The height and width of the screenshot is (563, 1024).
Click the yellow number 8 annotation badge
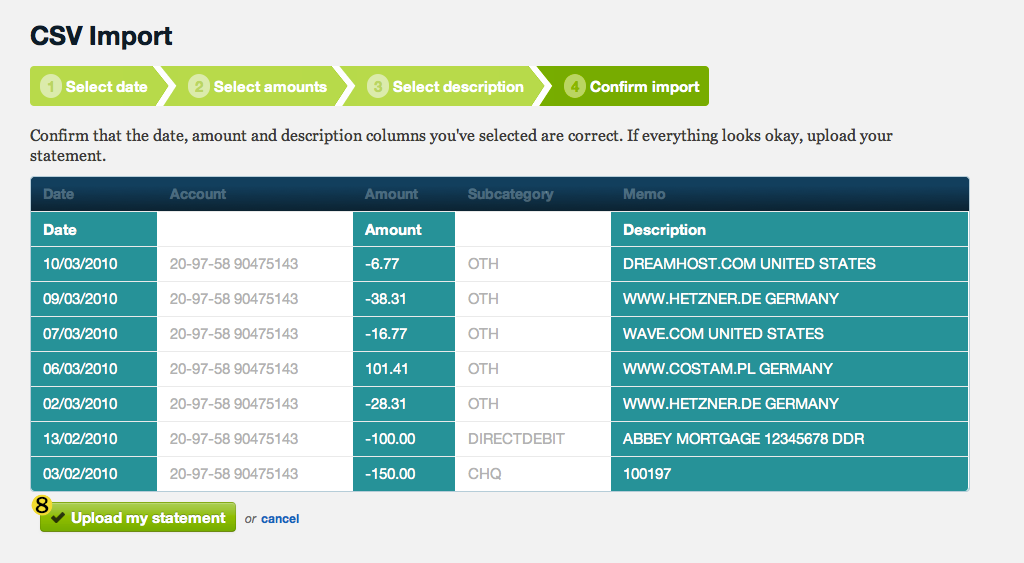coord(42,505)
